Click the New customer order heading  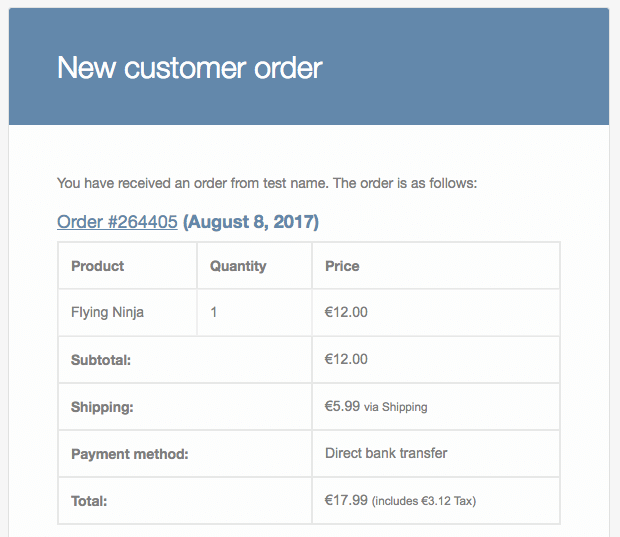coord(189,68)
